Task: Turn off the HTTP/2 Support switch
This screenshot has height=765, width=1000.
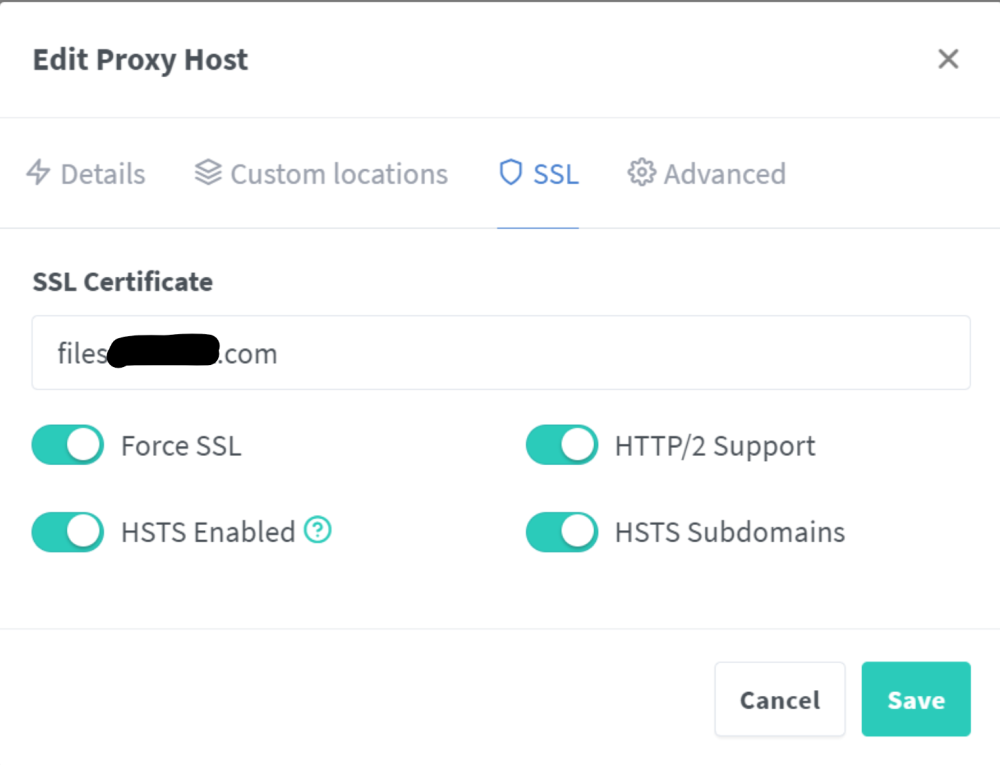Action: point(562,445)
